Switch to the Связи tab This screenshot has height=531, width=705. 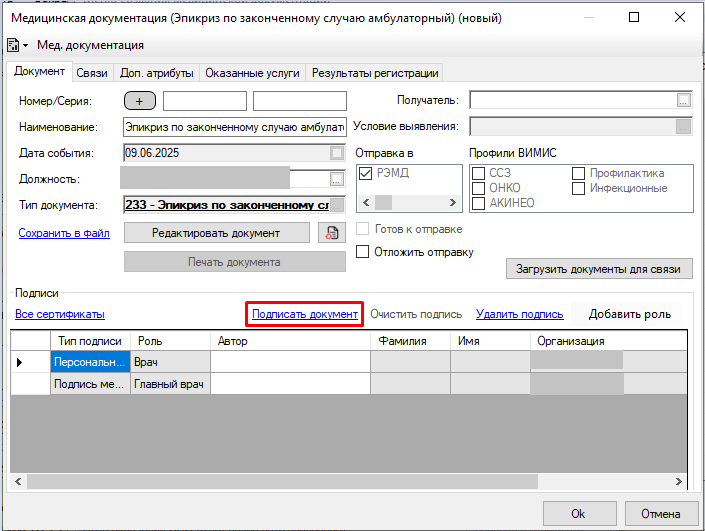pos(92,73)
